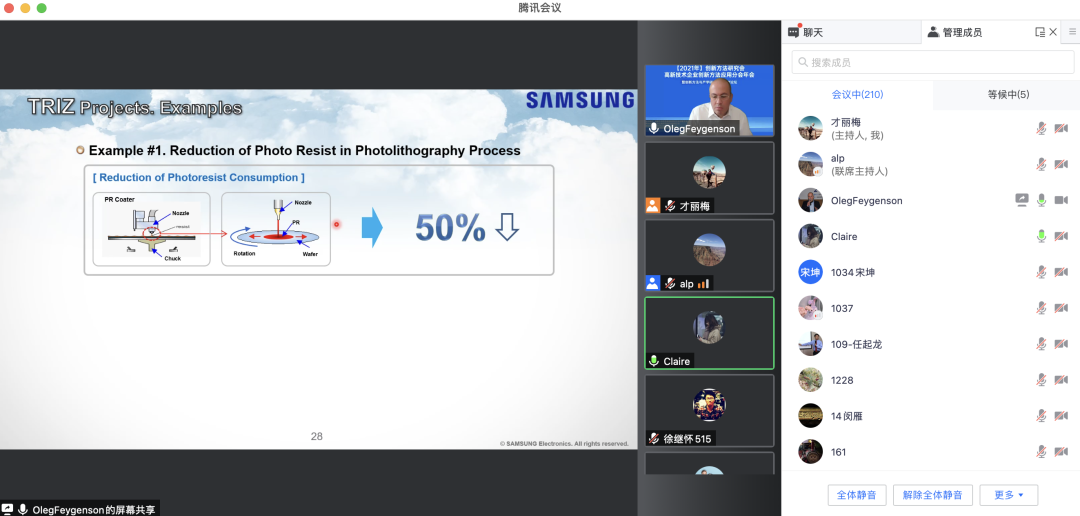The image size is (1080, 516).
Task: Click the screen-share icon in bottom status bar
Action: tap(7, 510)
